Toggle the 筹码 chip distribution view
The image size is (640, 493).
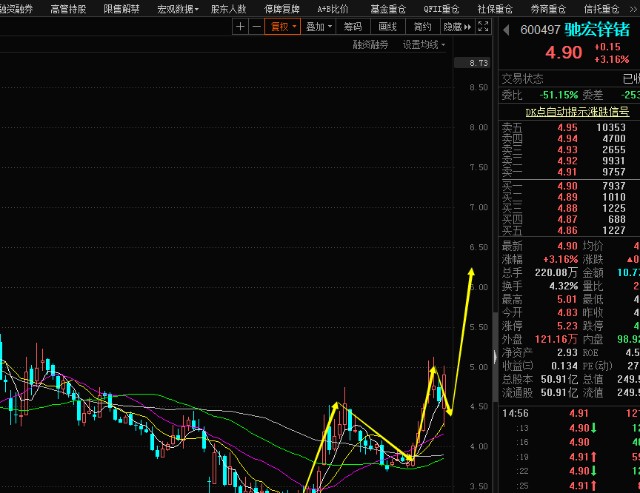[352, 27]
